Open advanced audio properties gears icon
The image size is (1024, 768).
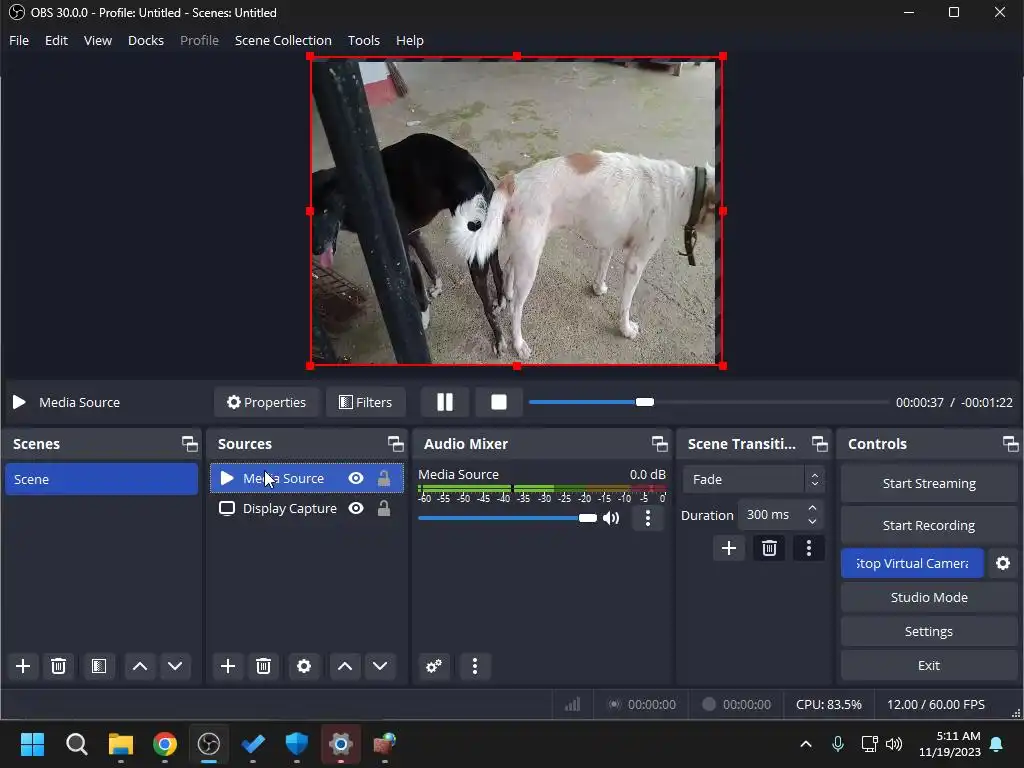[434, 666]
